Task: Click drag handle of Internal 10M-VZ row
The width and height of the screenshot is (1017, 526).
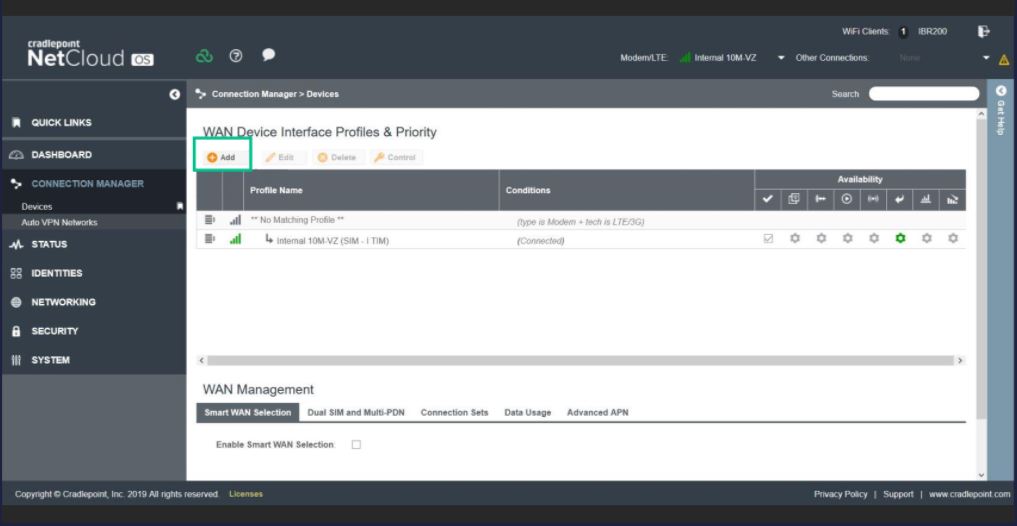Action: coord(209,239)
